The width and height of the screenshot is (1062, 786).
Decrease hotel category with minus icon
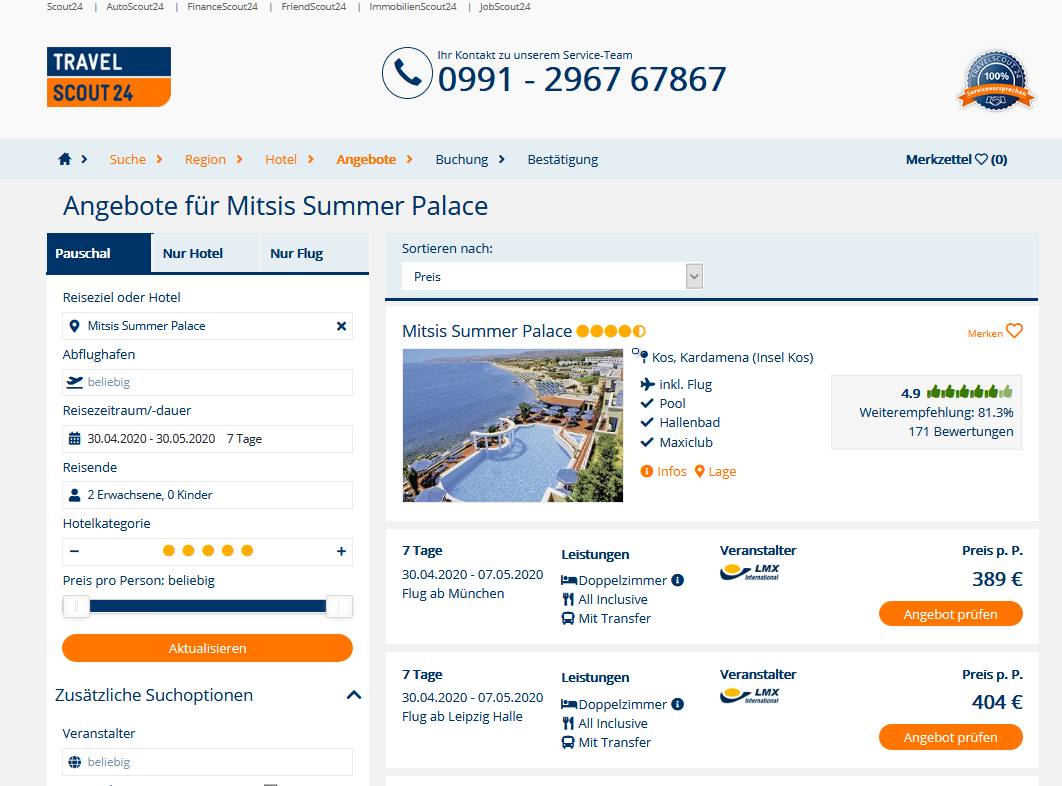75,551
